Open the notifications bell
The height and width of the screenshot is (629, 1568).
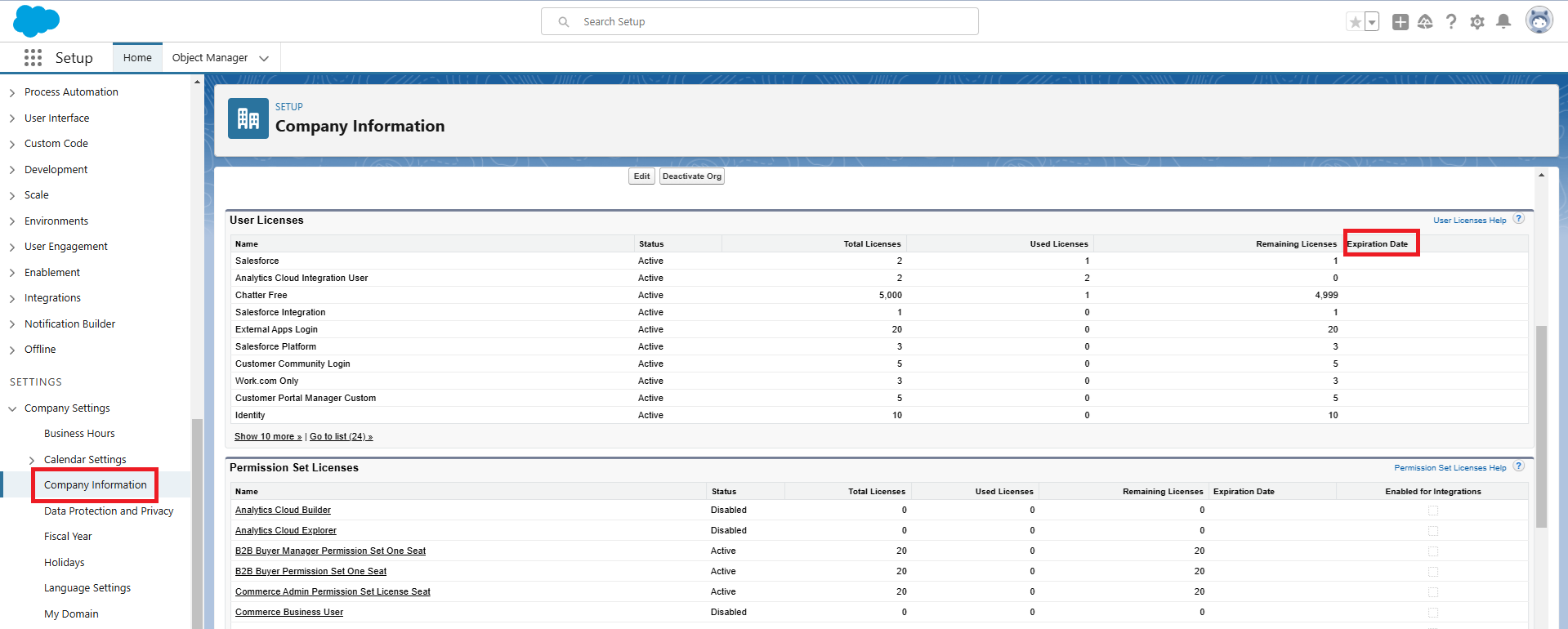[1503, 22]
